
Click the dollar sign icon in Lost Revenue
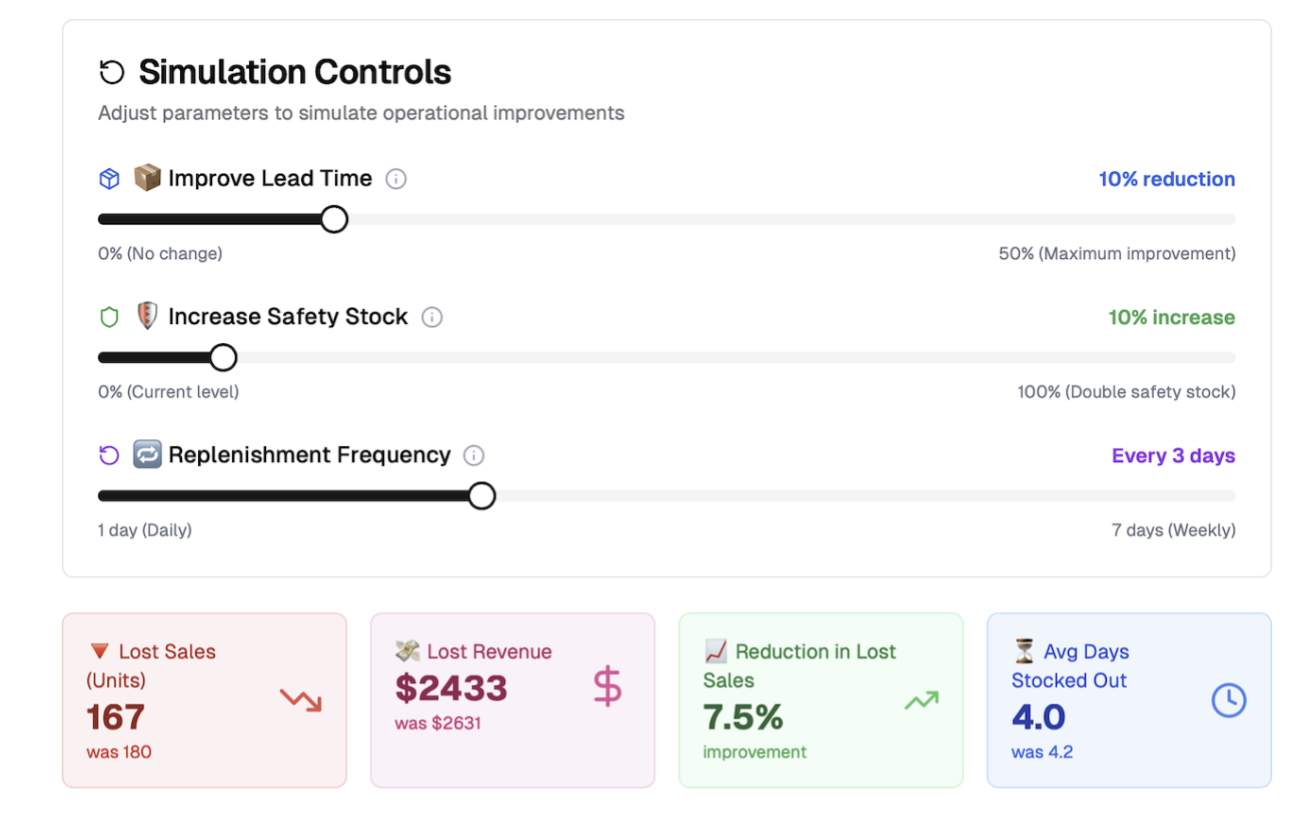(607, 688)
